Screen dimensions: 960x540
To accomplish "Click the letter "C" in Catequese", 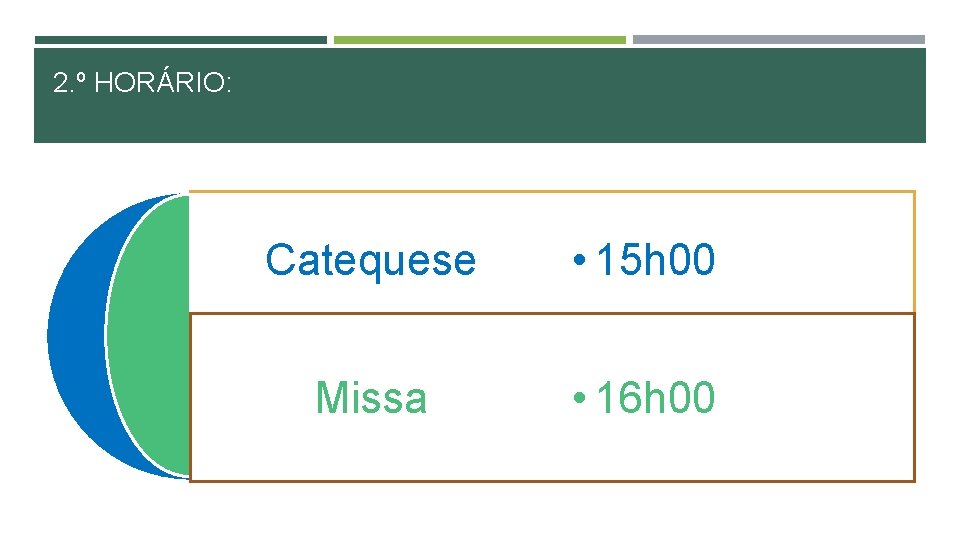I will pos(280,260).
